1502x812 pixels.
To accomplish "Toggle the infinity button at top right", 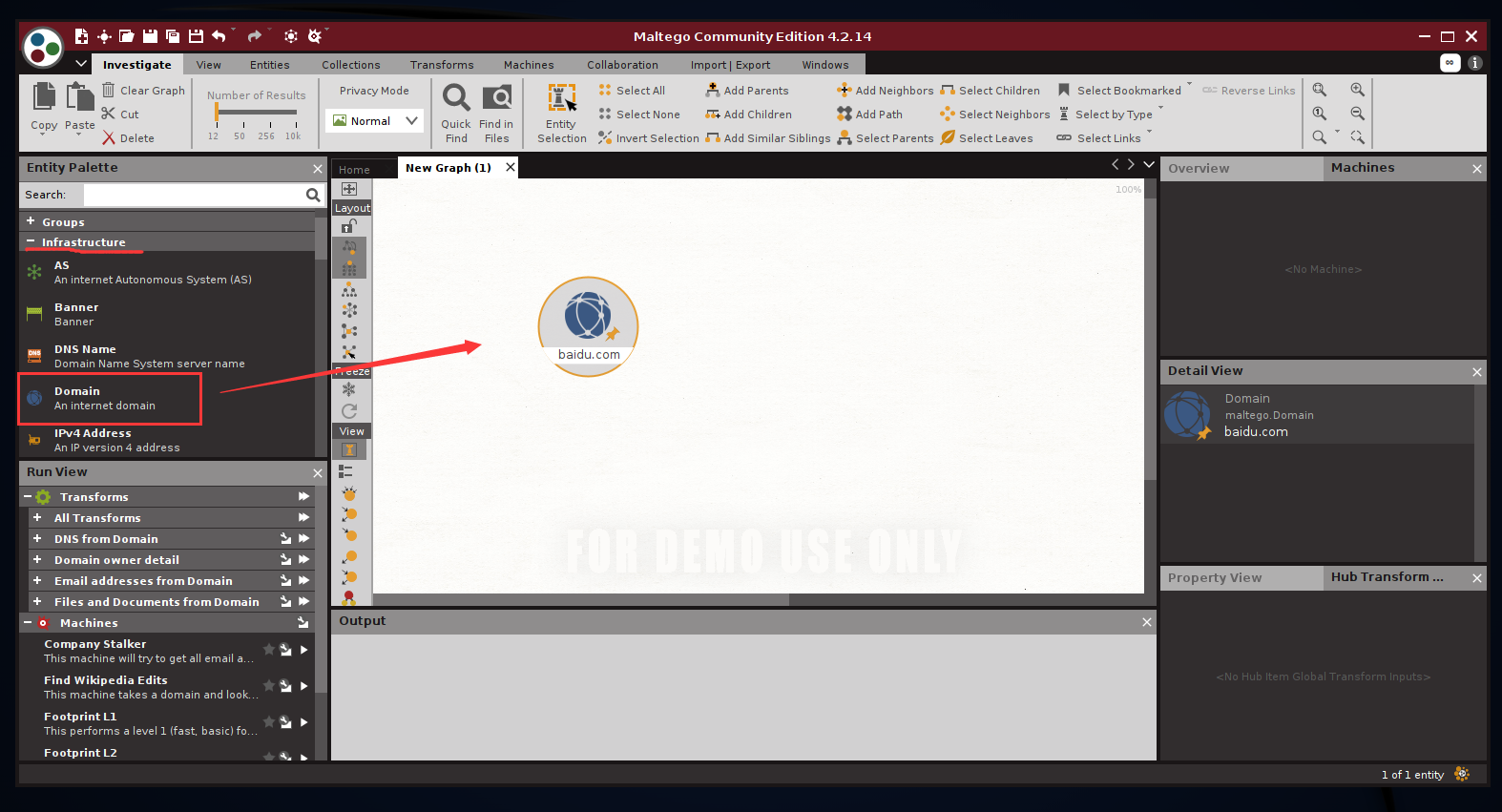I will [x=1450, y=63].
